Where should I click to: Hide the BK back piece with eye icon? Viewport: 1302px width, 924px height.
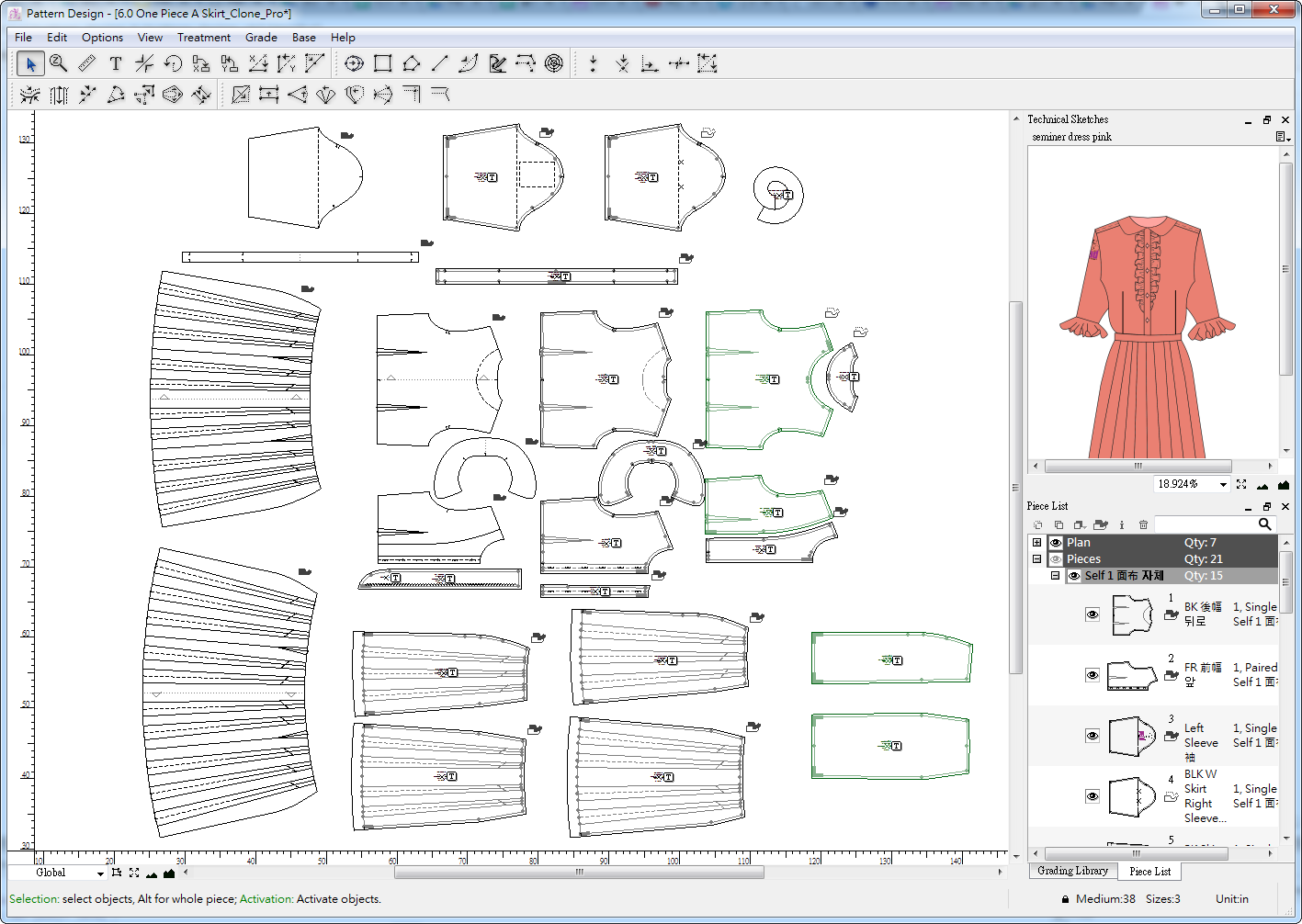tap(1092, 614)
